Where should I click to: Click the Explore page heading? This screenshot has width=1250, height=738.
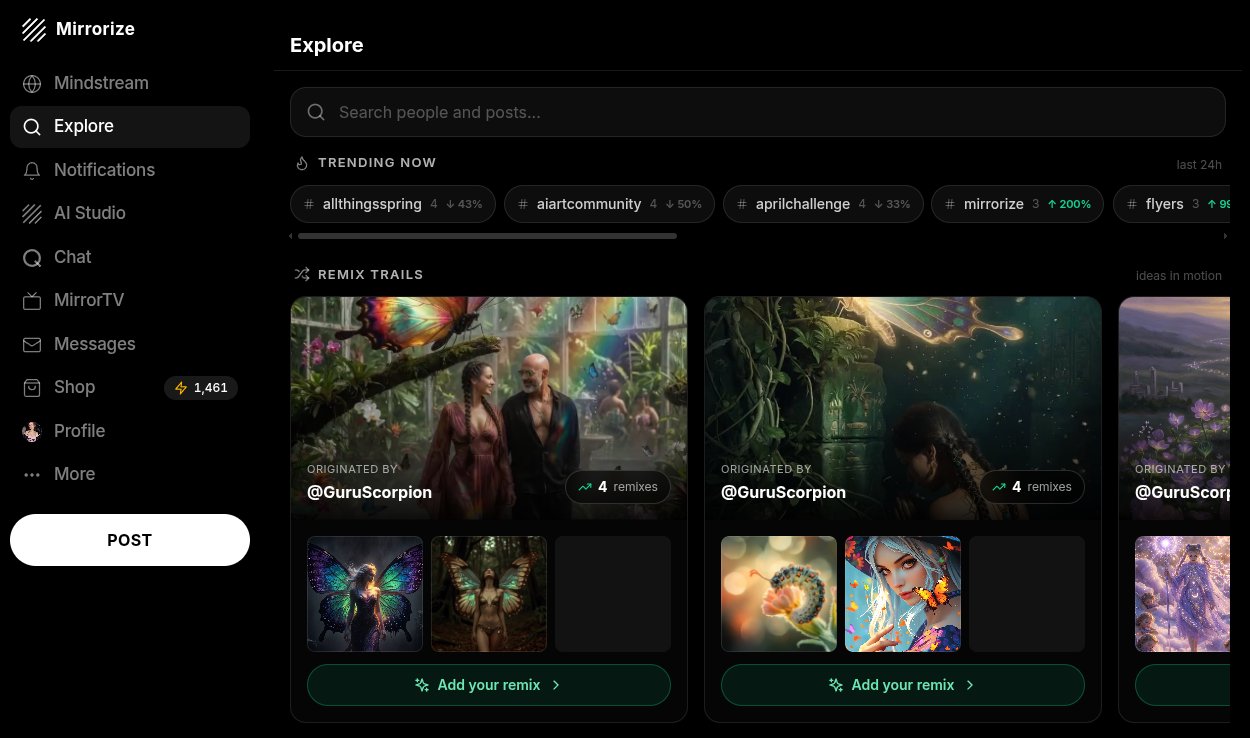(326, 45)
